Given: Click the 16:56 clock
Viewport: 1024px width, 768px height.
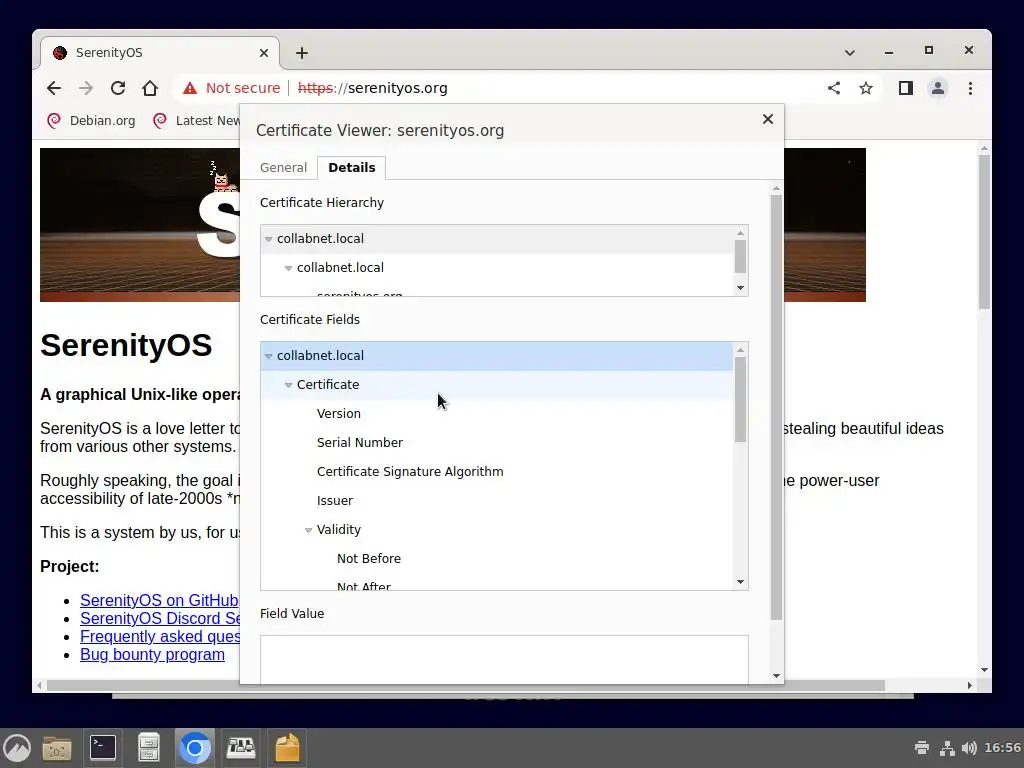Looking at the screenshot, I should pos(1002,748).
